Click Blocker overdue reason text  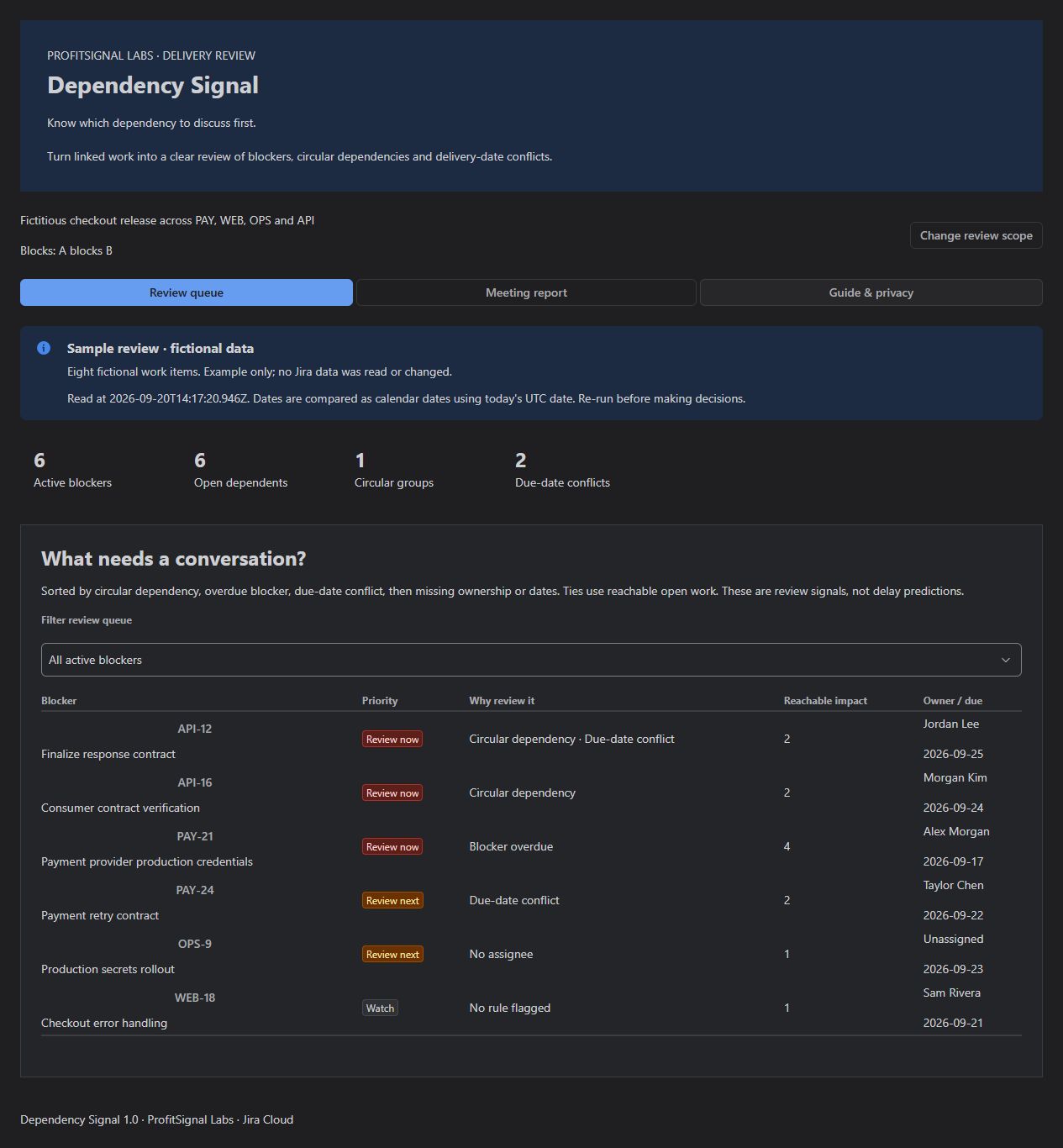coord(511,846)
